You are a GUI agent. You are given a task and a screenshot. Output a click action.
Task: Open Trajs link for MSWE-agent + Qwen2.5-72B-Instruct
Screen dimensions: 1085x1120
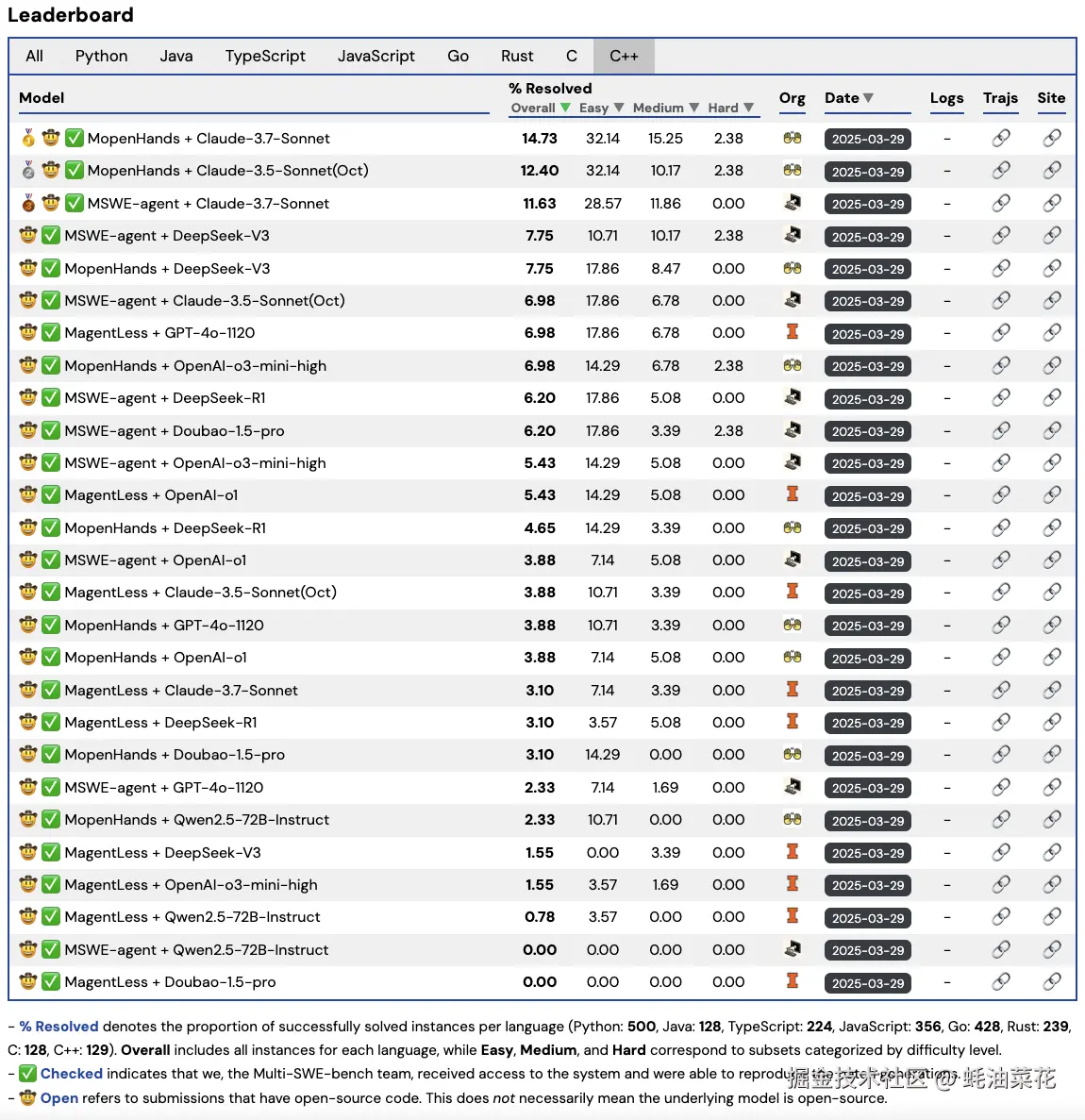(1001, 949)
